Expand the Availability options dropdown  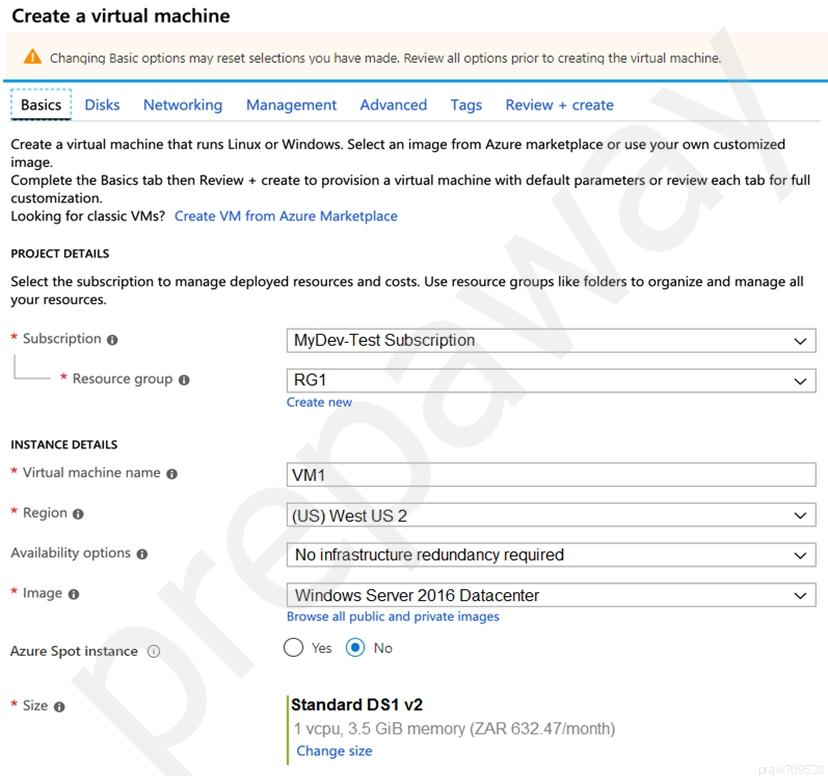click(551, 555)
